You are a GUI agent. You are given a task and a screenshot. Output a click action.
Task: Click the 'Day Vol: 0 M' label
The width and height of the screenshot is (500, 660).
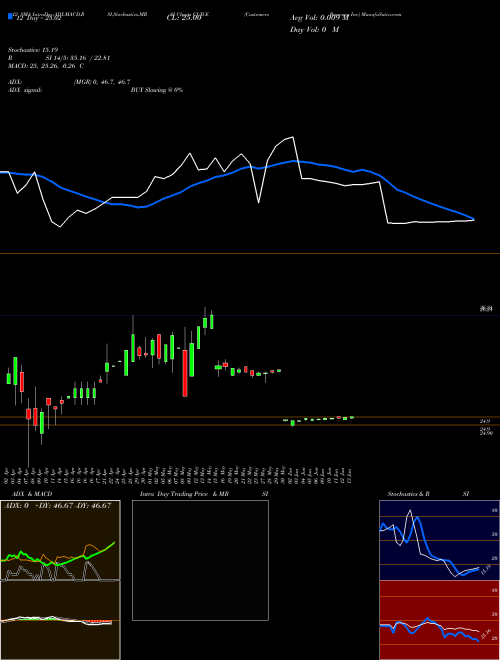pos(314,29)
